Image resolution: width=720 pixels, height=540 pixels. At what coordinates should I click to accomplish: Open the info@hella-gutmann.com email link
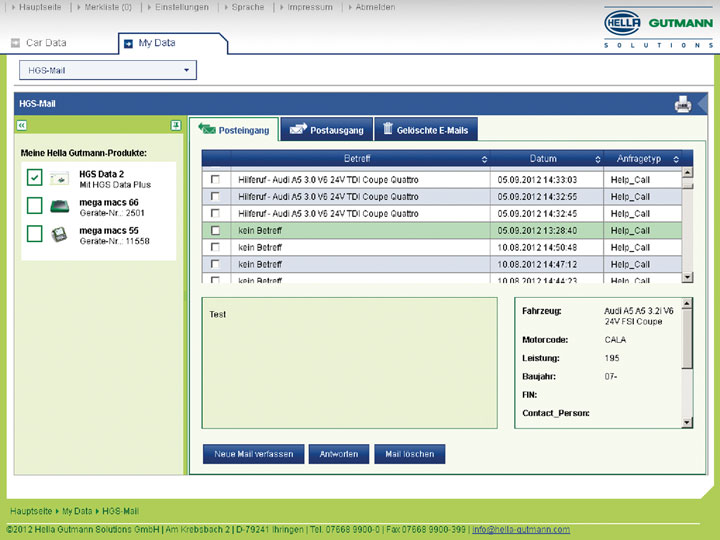[x=521, y=529]
